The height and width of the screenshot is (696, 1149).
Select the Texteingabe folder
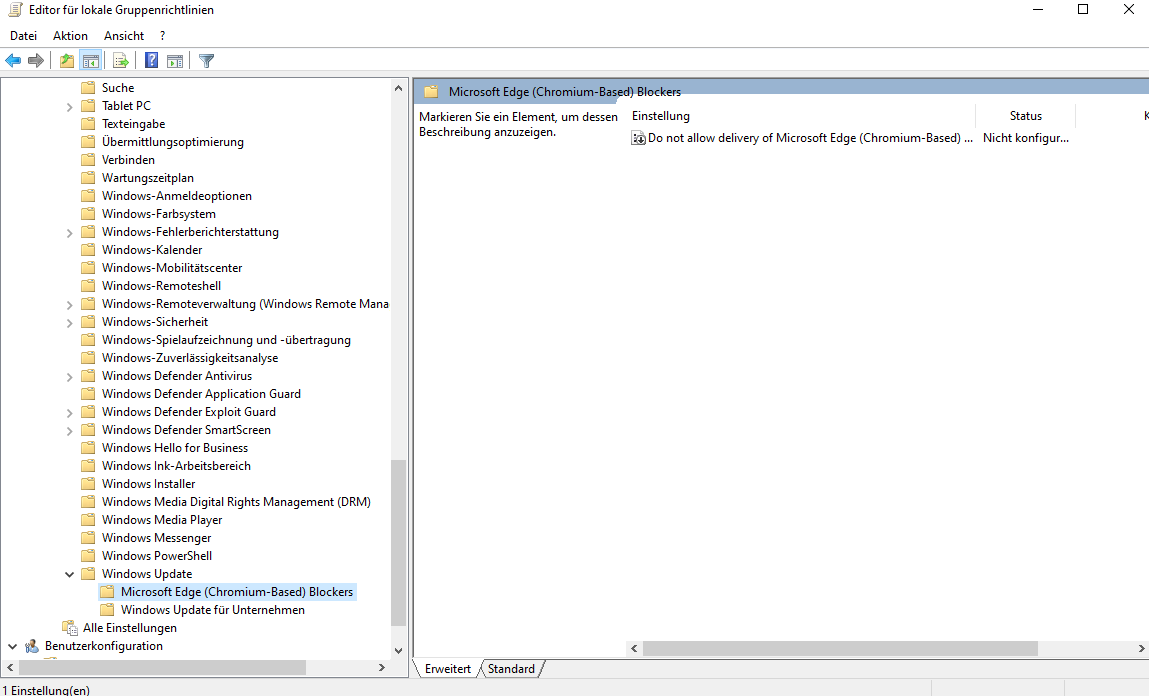tap(133, 124)
